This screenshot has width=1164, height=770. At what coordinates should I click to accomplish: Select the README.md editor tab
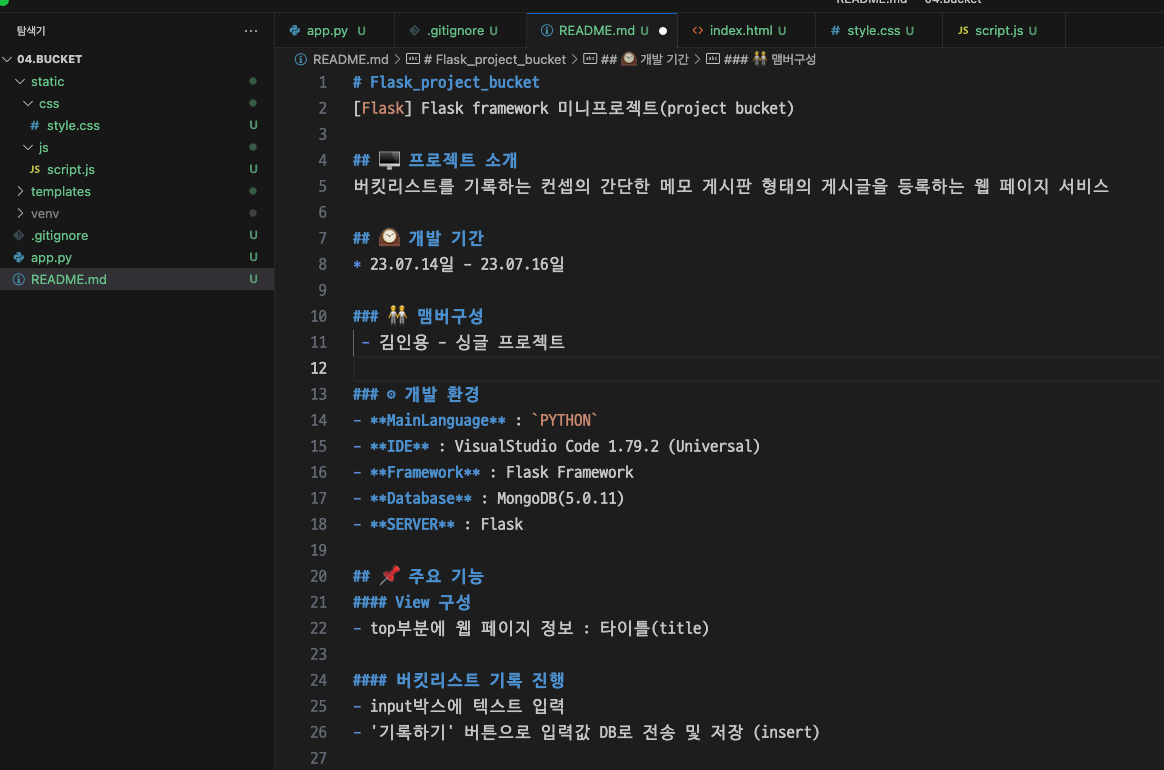pyautogui.click(x=602, y=30)
